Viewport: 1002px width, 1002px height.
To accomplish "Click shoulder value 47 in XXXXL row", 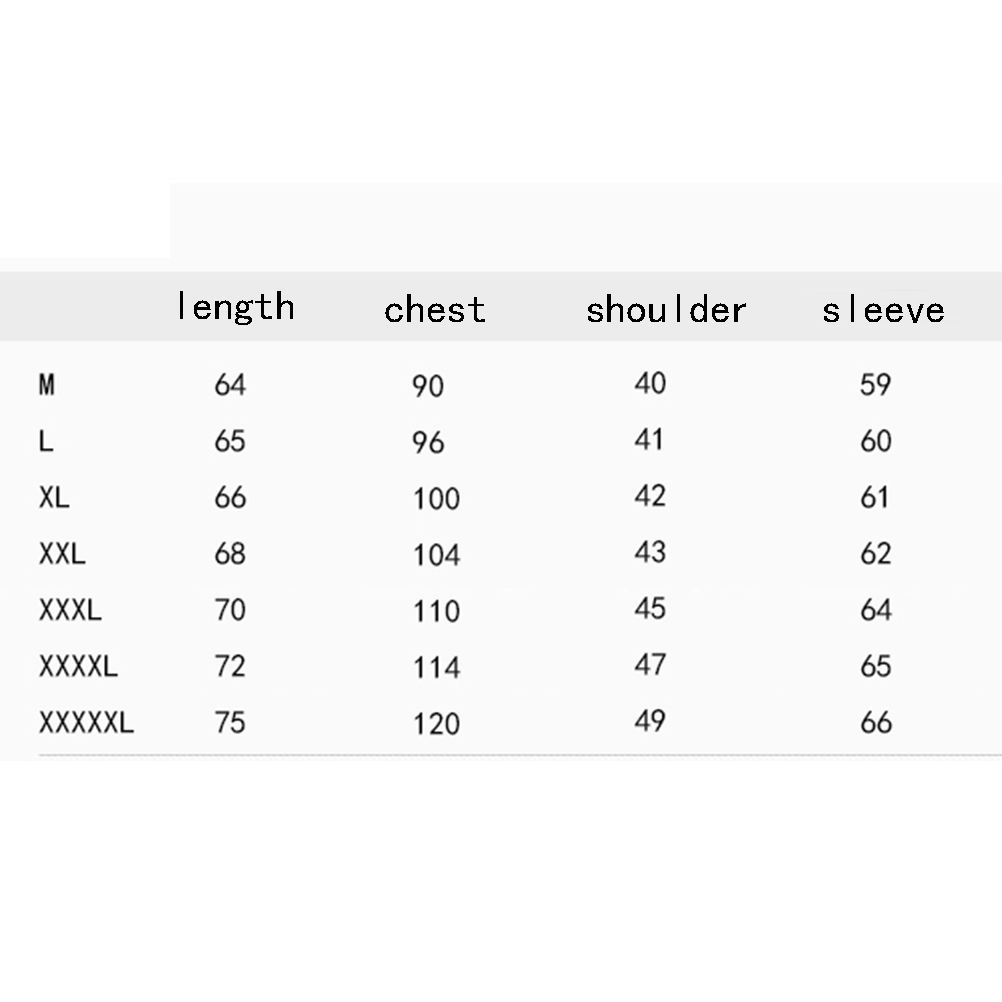I will tap(650, 665).
